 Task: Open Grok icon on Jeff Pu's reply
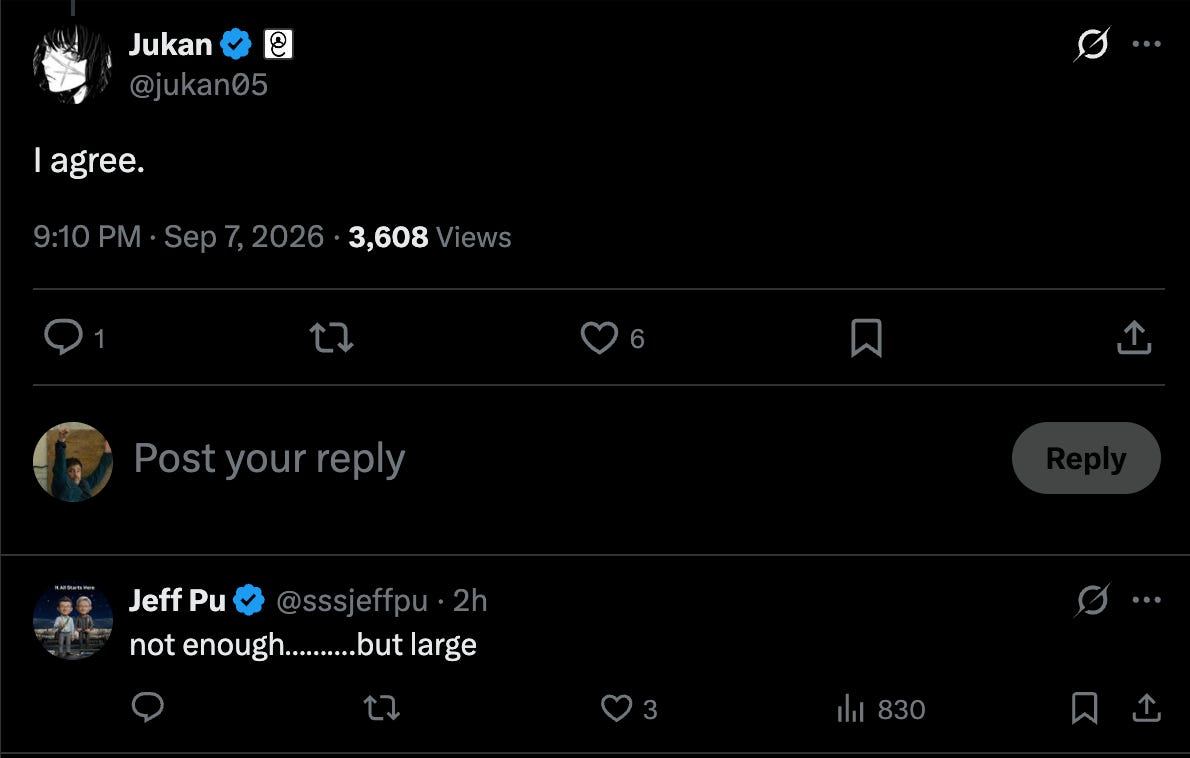pos(1093,600)
